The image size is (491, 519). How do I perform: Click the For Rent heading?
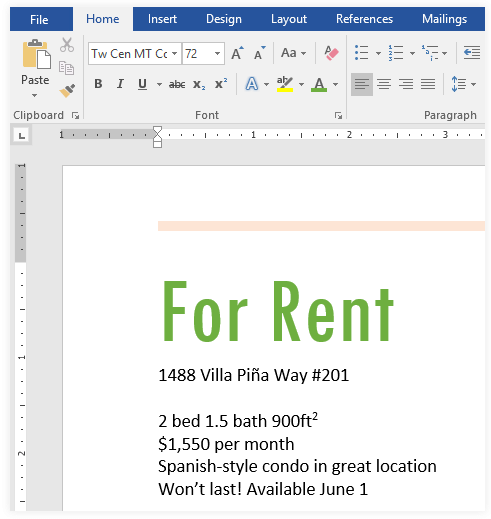coord(278,311)
